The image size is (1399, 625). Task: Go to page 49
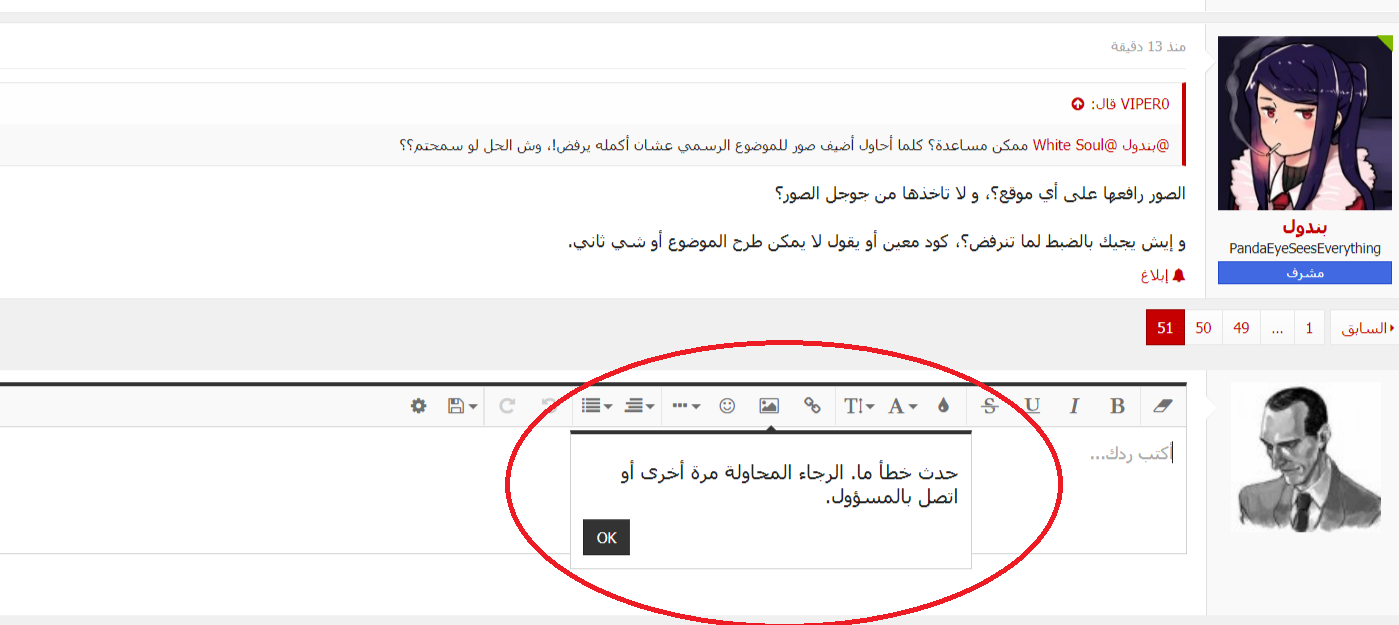point(1241,328)
